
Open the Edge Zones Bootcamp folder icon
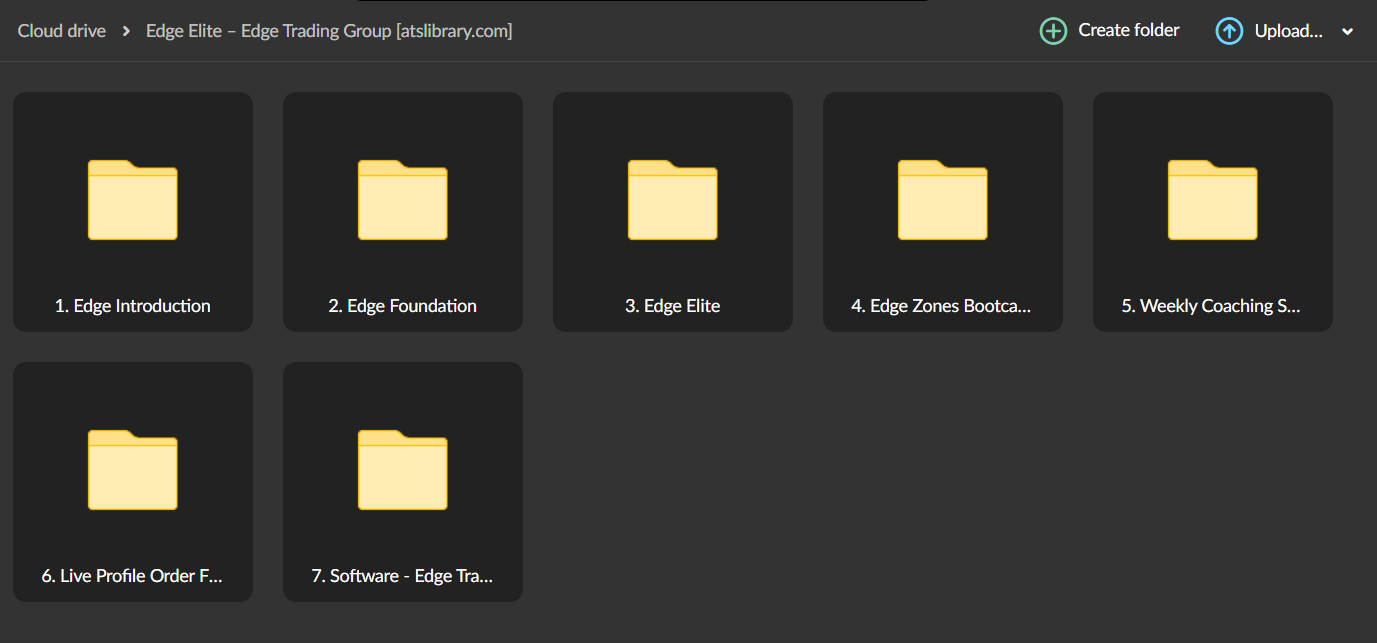pyautogui.click(x=943, y=200)
